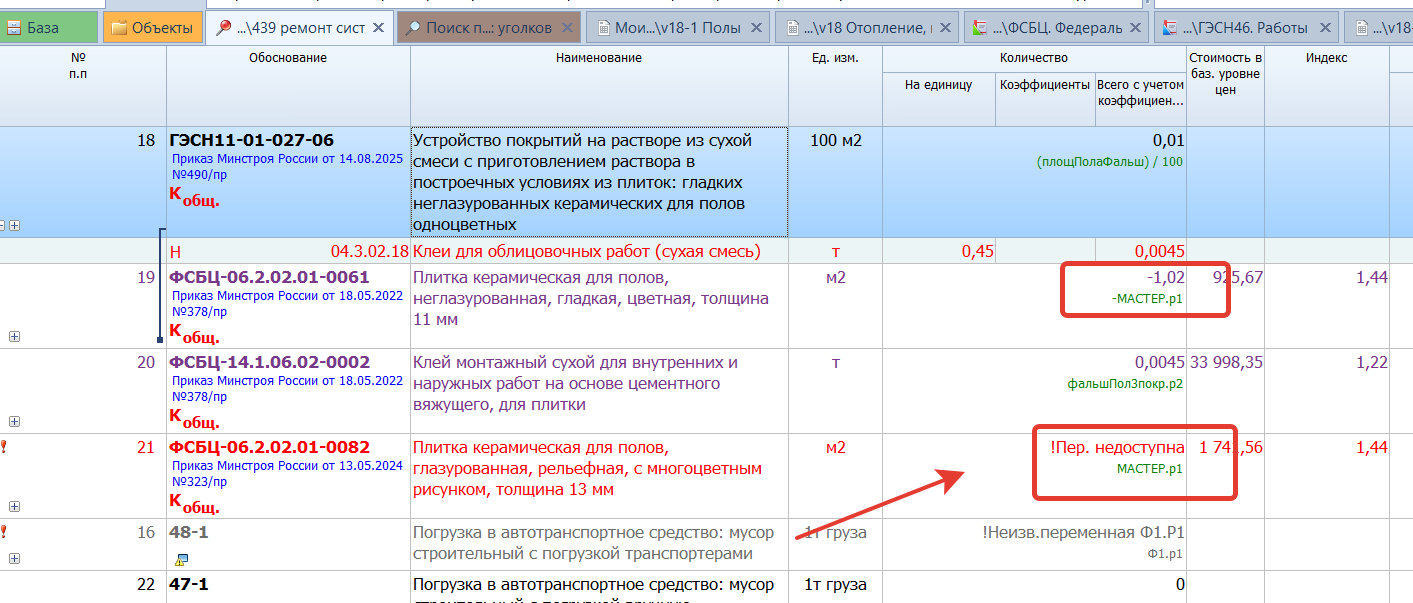Expand row 18 using the plus button
Screen dimensions: 1413x603
[x=14, y=226]
